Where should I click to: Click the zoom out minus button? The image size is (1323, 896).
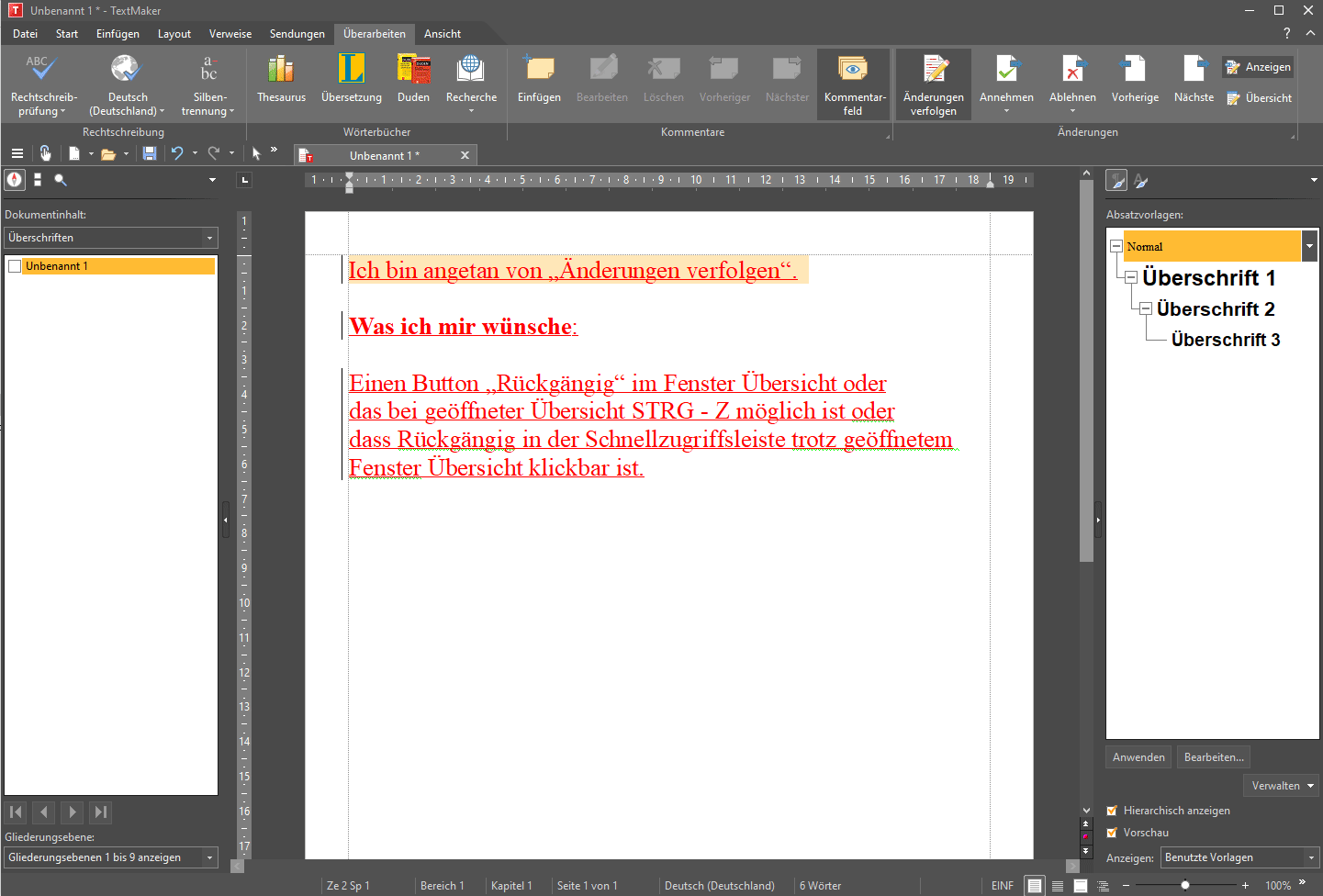(1126, 886)
